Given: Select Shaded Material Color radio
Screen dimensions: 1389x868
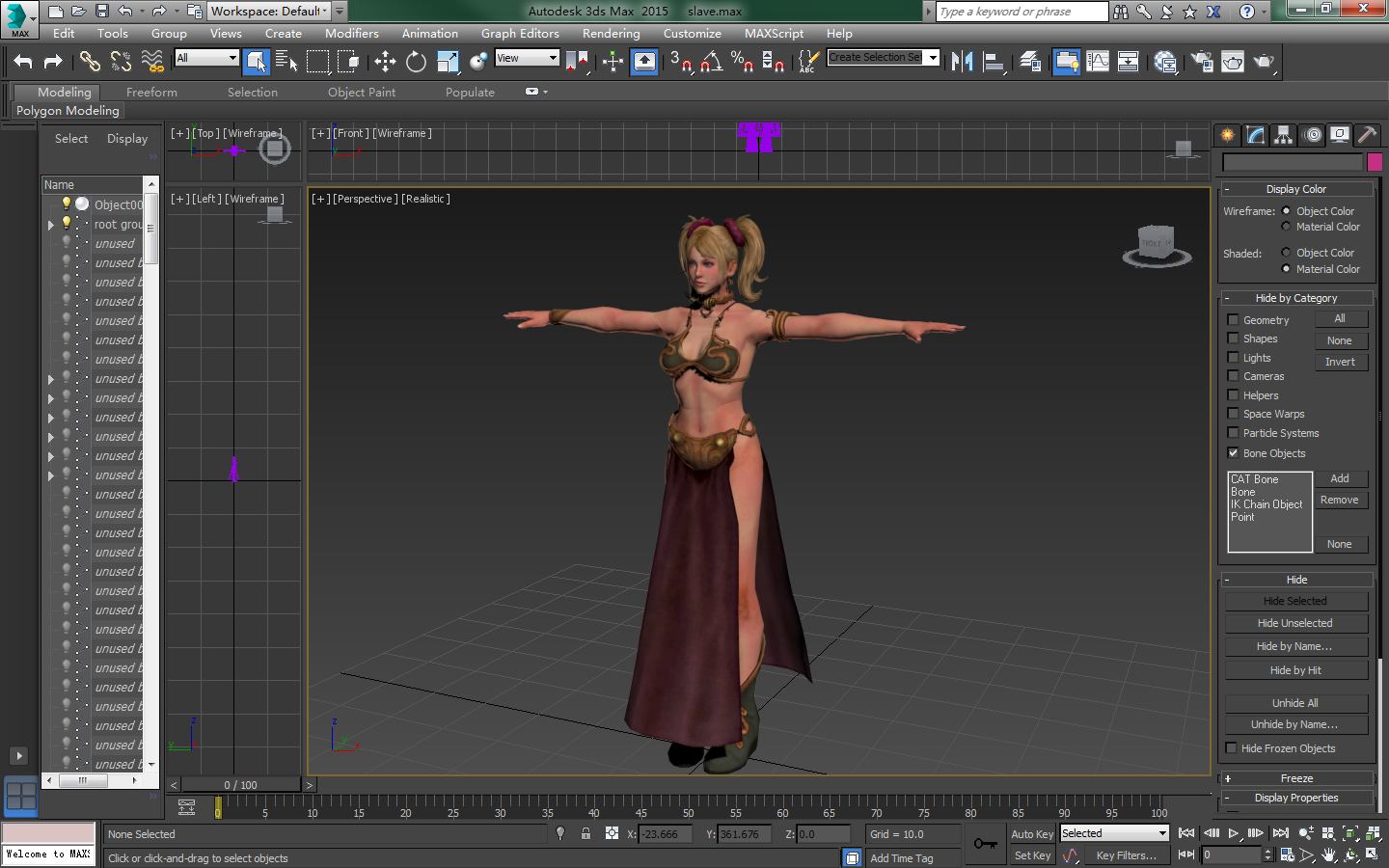Looking at the screenshot, I should click(x=1286, y=269).
